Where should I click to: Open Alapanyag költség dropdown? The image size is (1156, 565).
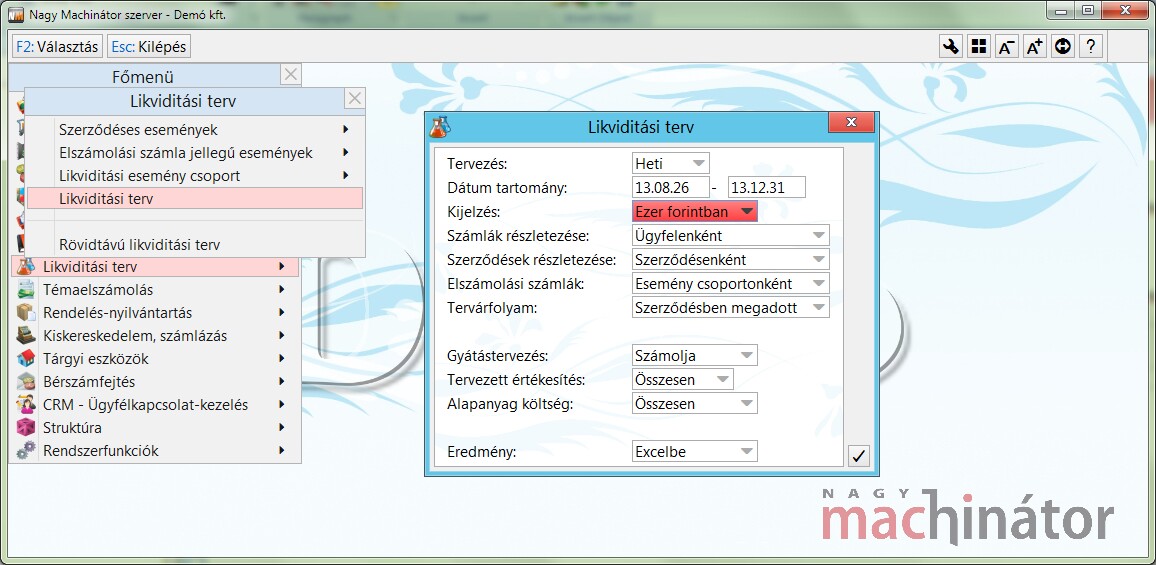click(x=694, y=403)
